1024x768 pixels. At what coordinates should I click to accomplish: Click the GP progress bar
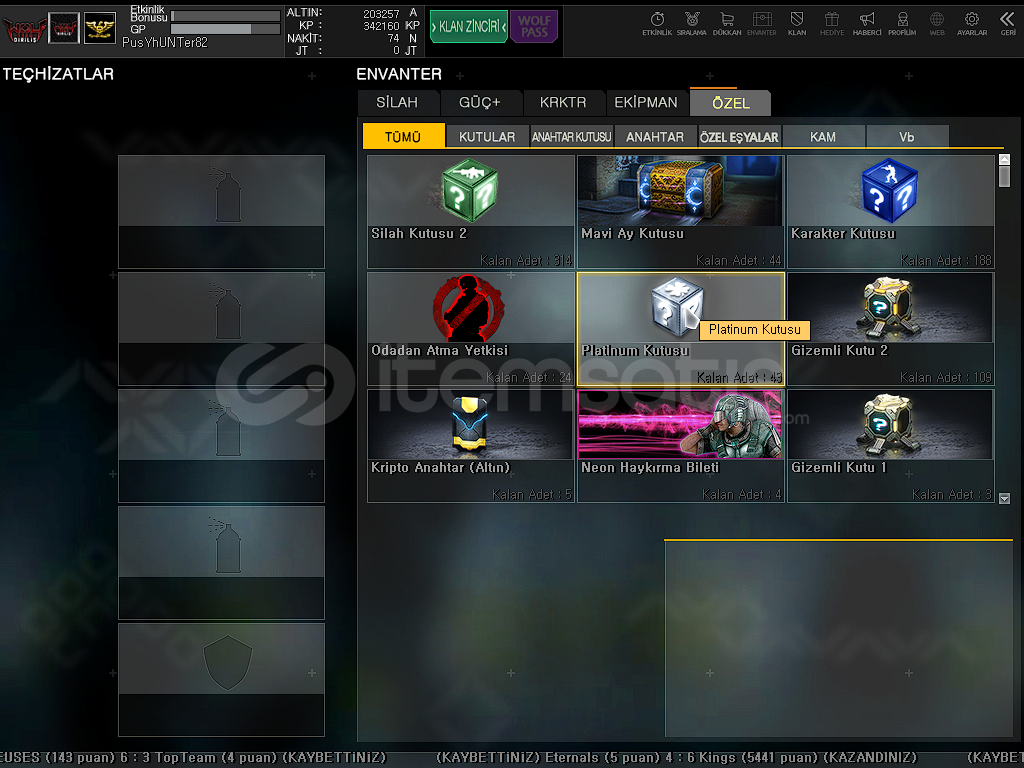225,29
